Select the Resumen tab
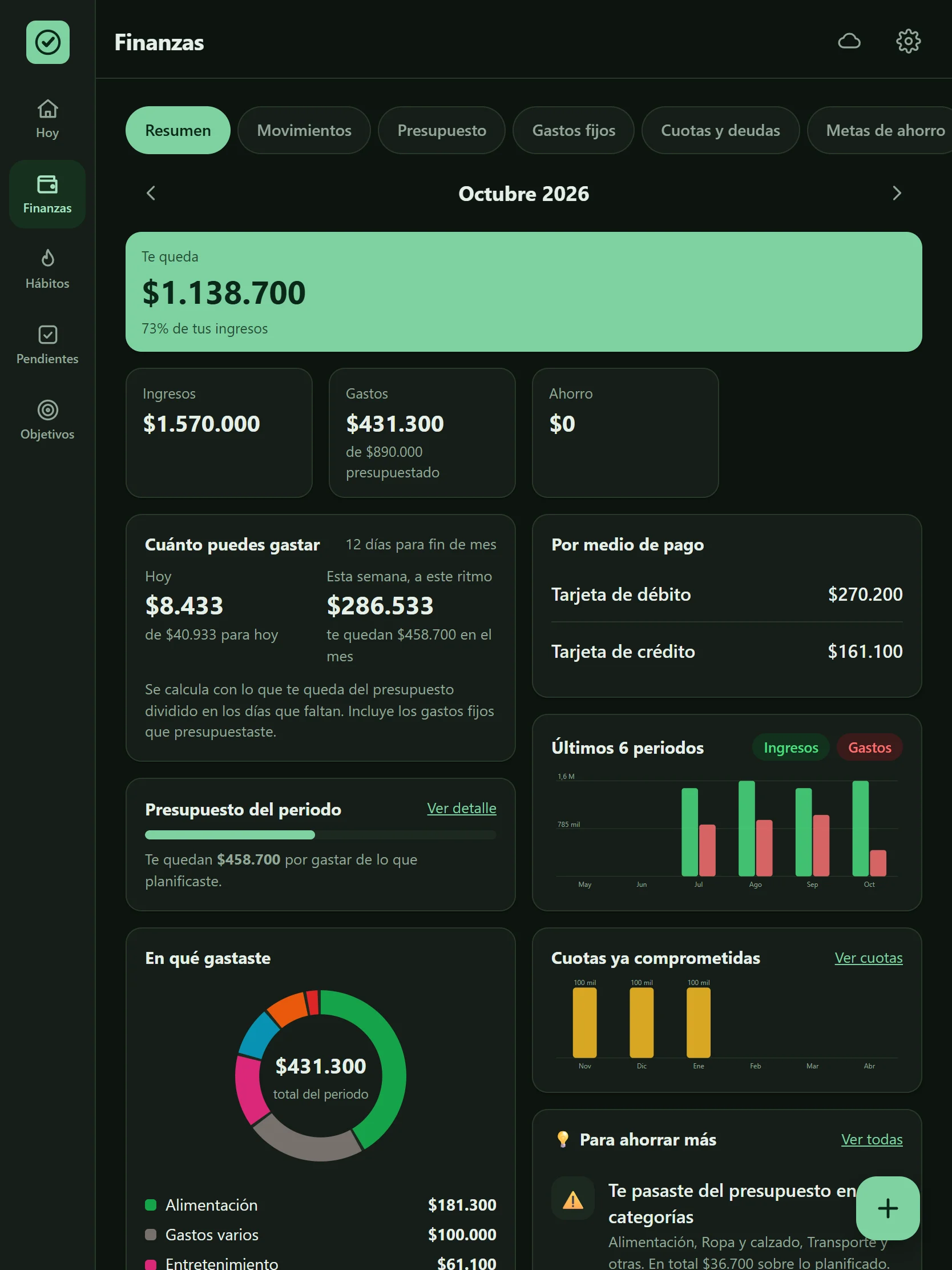Image resolution: width=952 pixels, height=1270 pixels. click(x=178, y=130)
